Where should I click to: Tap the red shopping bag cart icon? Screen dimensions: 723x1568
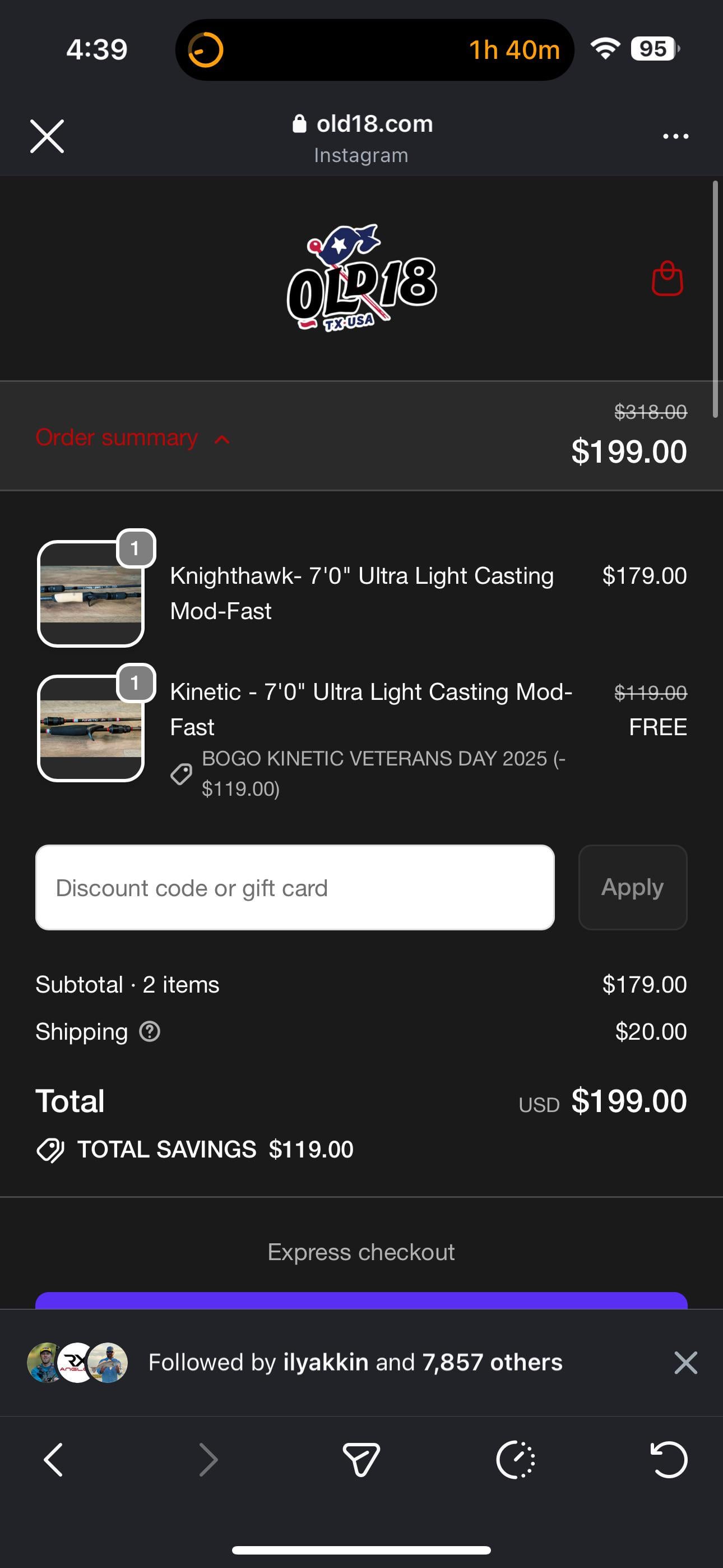click(x=667, y=279)
